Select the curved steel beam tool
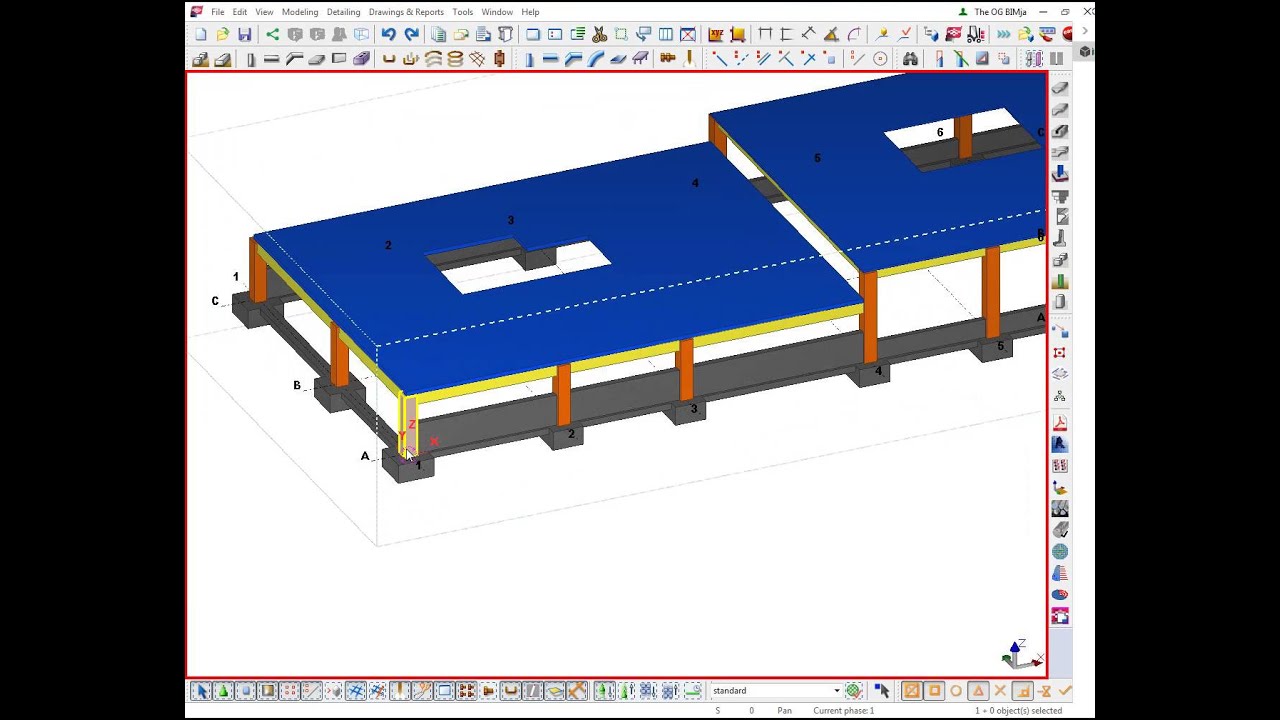The height and width of the screenshot is (720, 1280). pyautogui.click(x=594, y=59)
